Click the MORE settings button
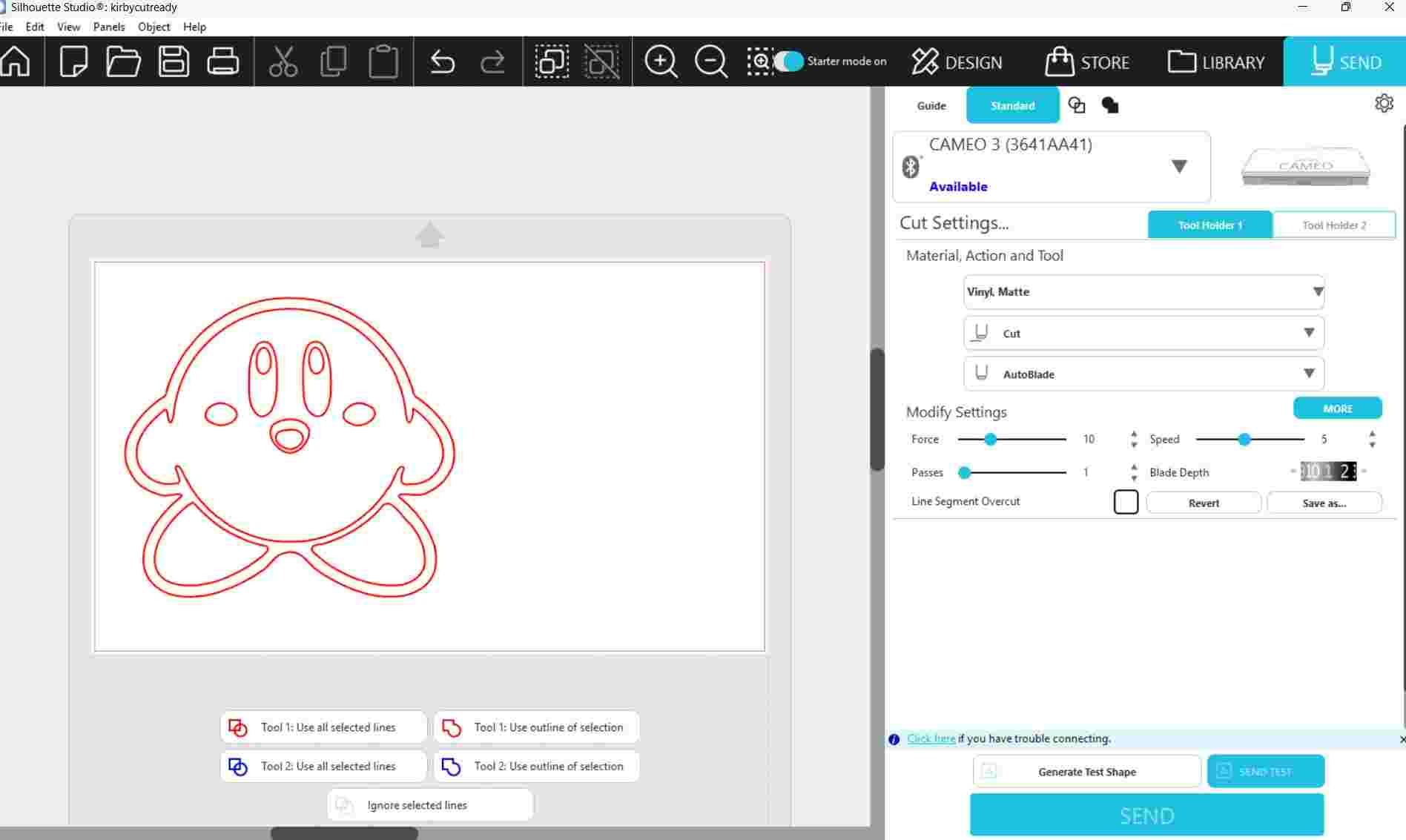The width and height of the screenshot is (1406, 840). click(1338, 409)
